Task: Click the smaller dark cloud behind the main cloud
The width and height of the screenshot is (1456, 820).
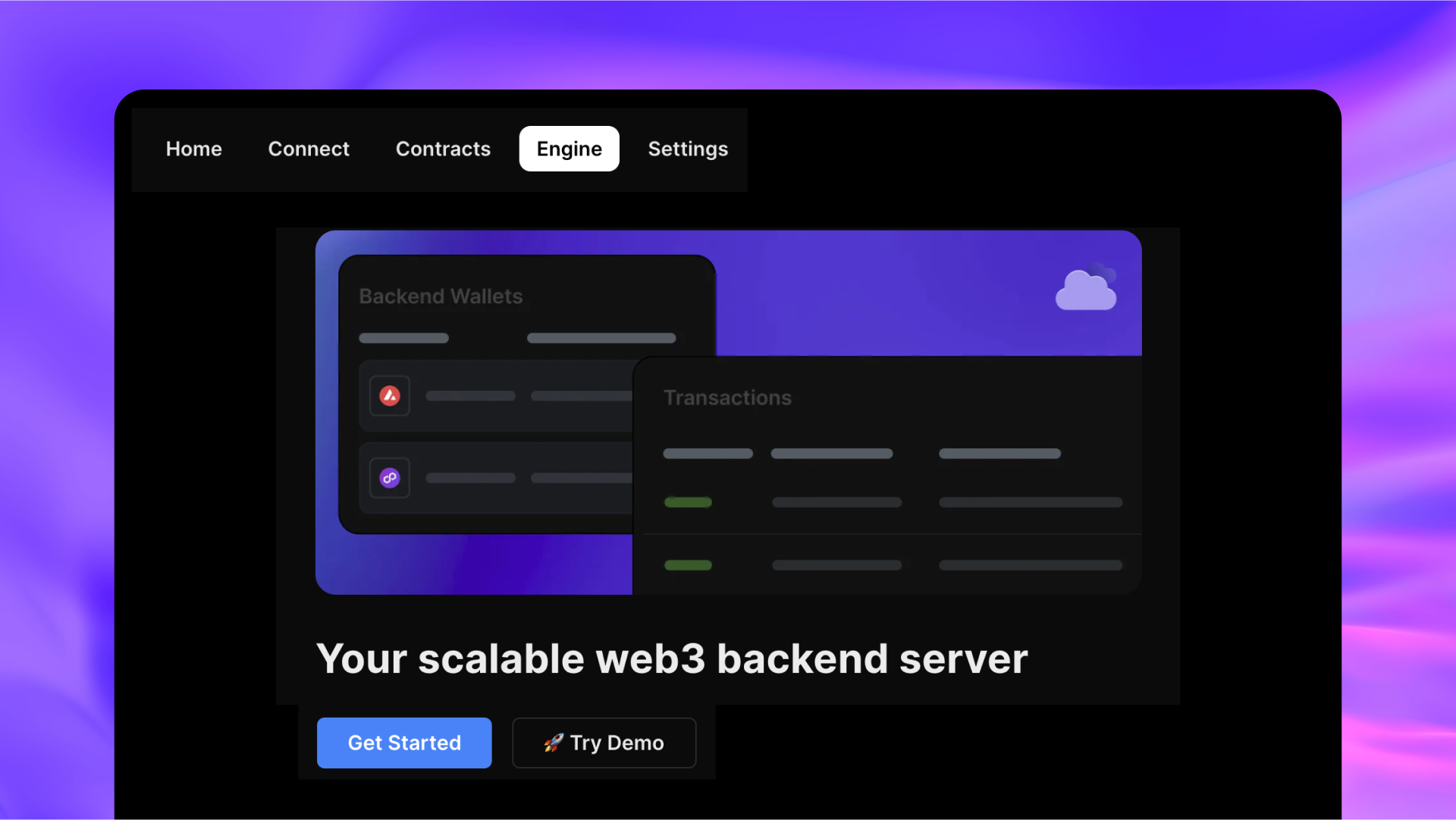Action: click(1102, 272)
